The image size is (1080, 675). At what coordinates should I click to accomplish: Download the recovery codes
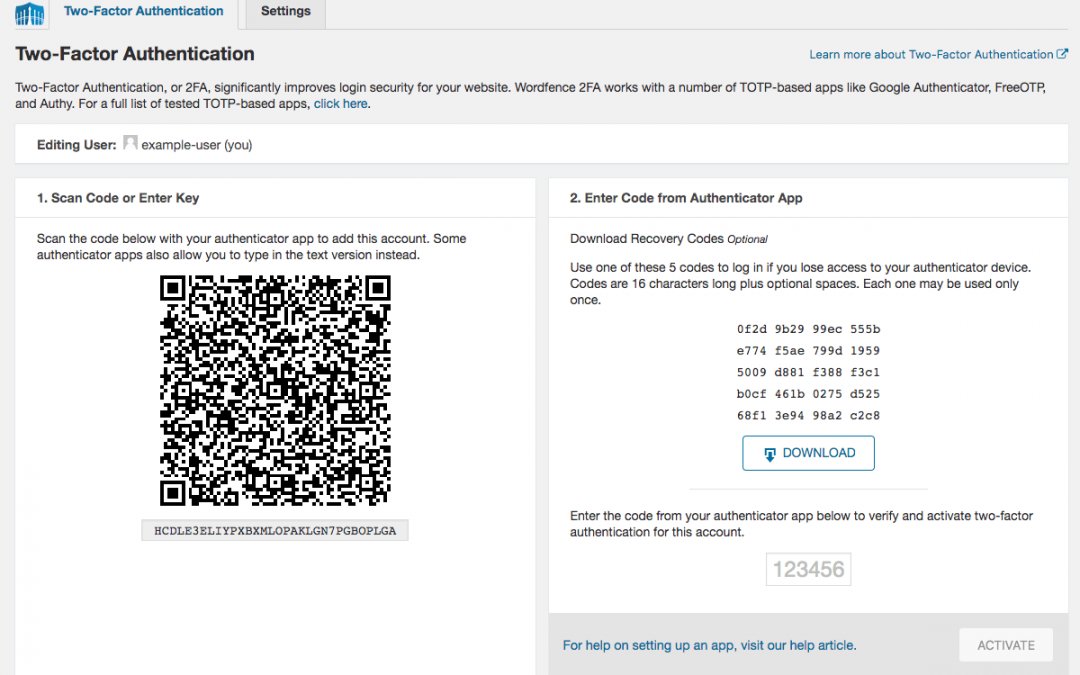click(808, 453)
